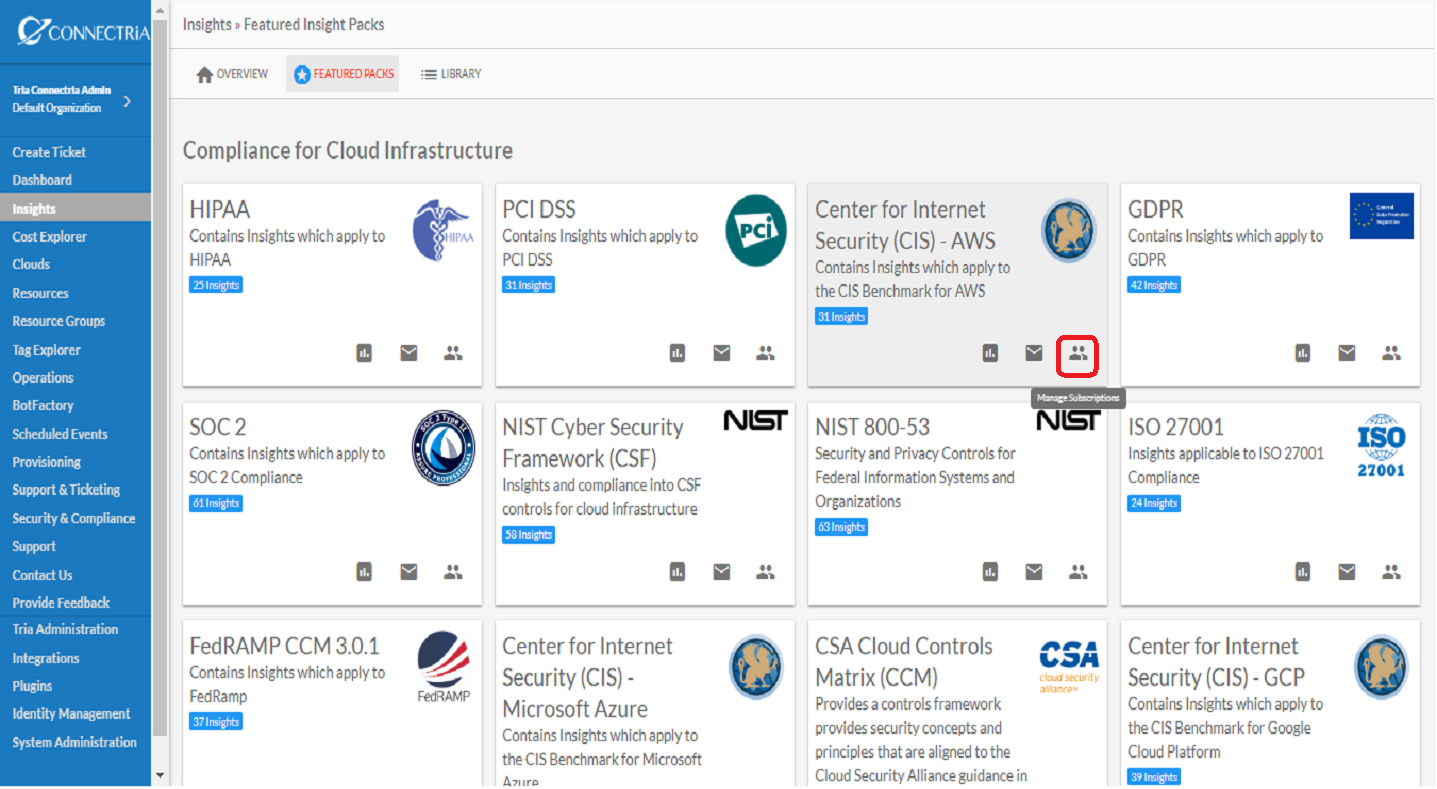
Task: Select the Featured Packs tab
Action: (343, 74)
